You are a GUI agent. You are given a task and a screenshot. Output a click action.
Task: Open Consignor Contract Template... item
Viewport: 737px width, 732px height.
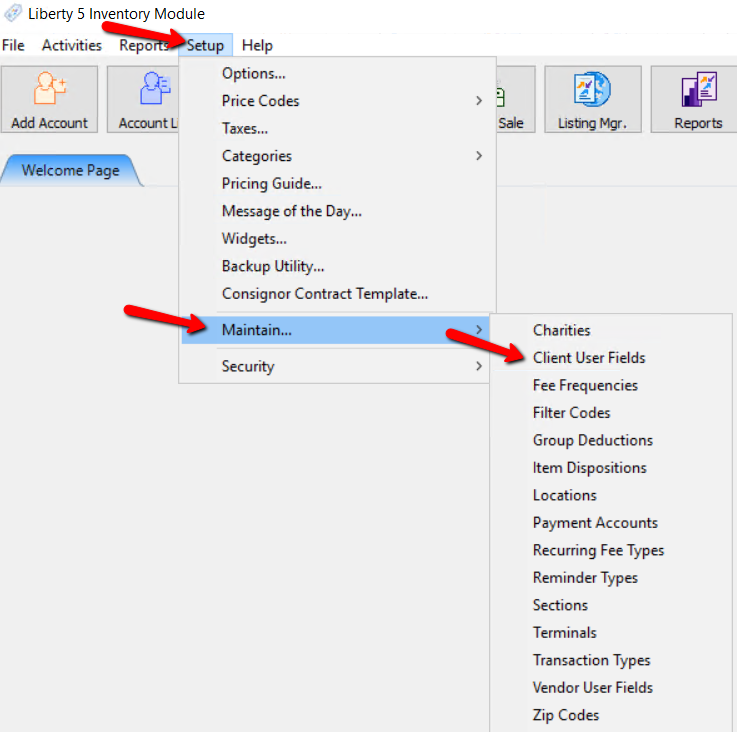337,293
